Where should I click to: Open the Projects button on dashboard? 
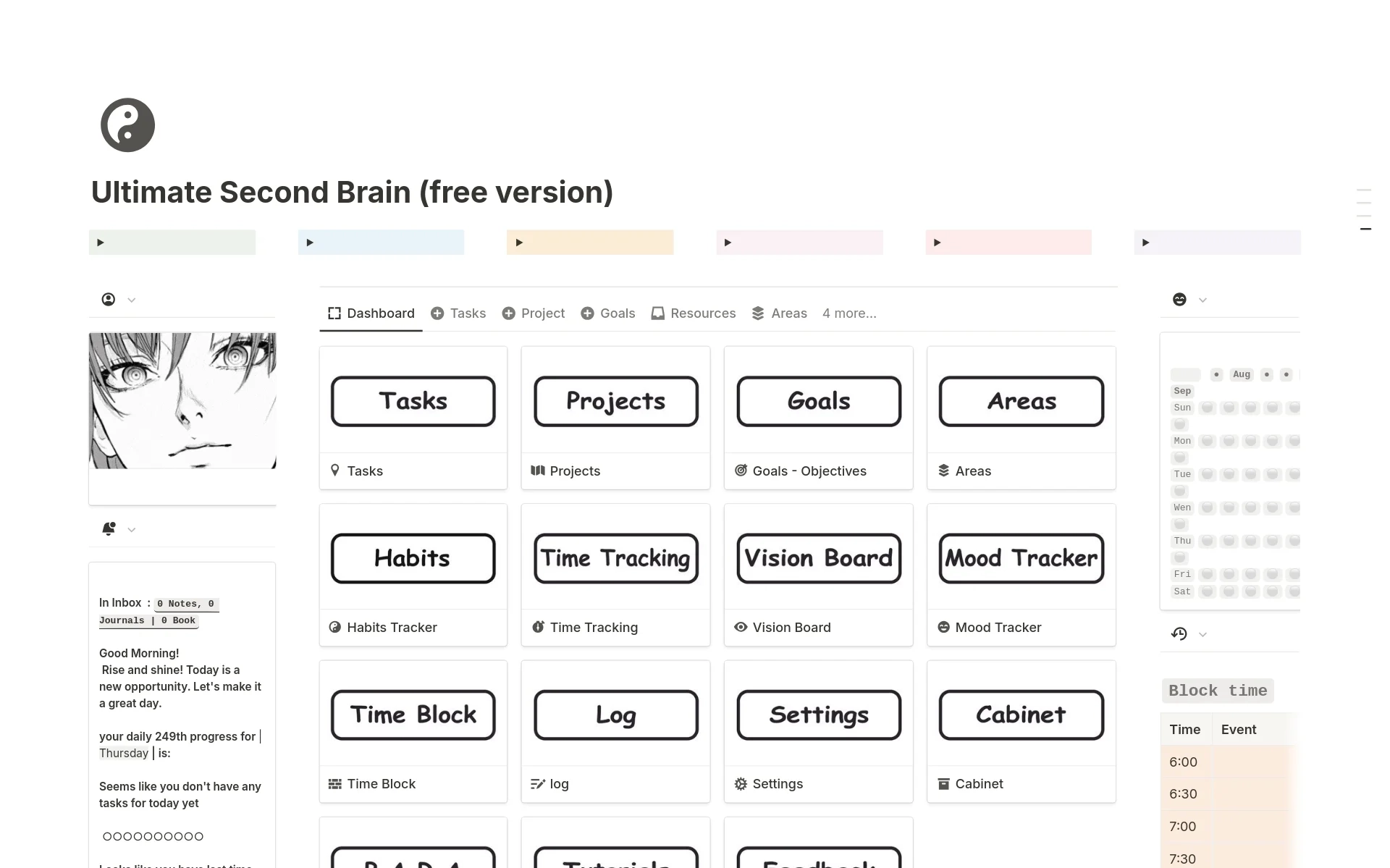coord(615,400)
